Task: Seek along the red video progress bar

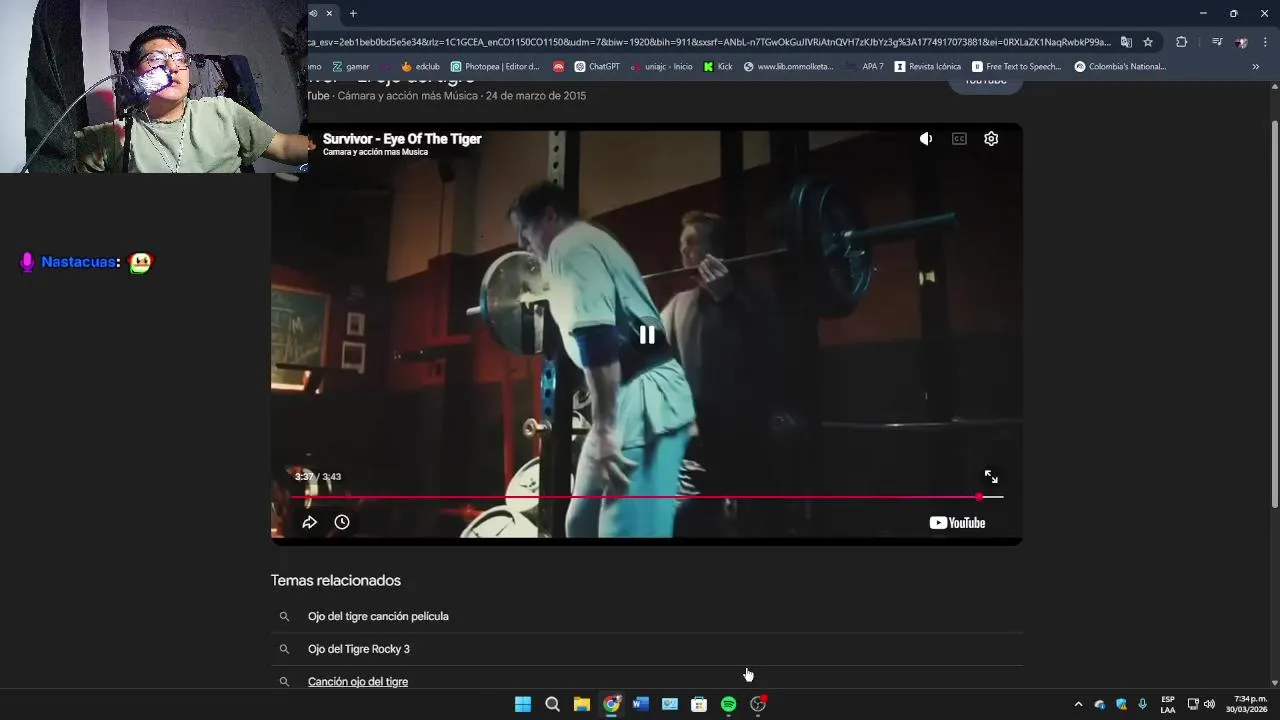Action: click(x=647, y=496)
